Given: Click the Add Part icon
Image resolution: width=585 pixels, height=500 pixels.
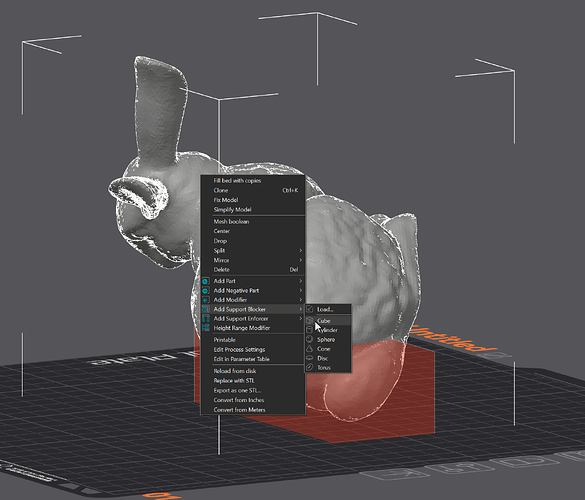Looking at the screenshot, I should click(x=206, y=281).
